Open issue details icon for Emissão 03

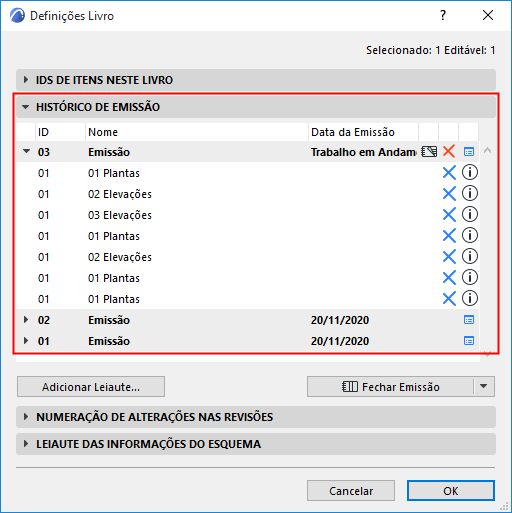click(x=469, y=152)
